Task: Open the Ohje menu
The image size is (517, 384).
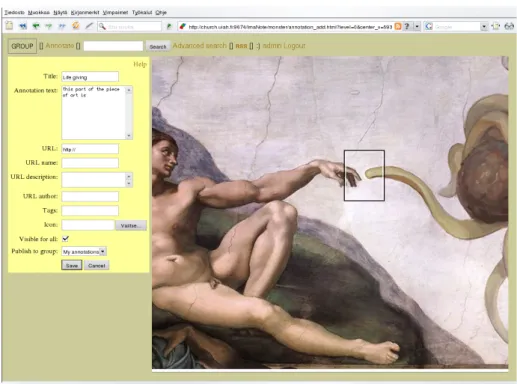Action: [161, 12]
